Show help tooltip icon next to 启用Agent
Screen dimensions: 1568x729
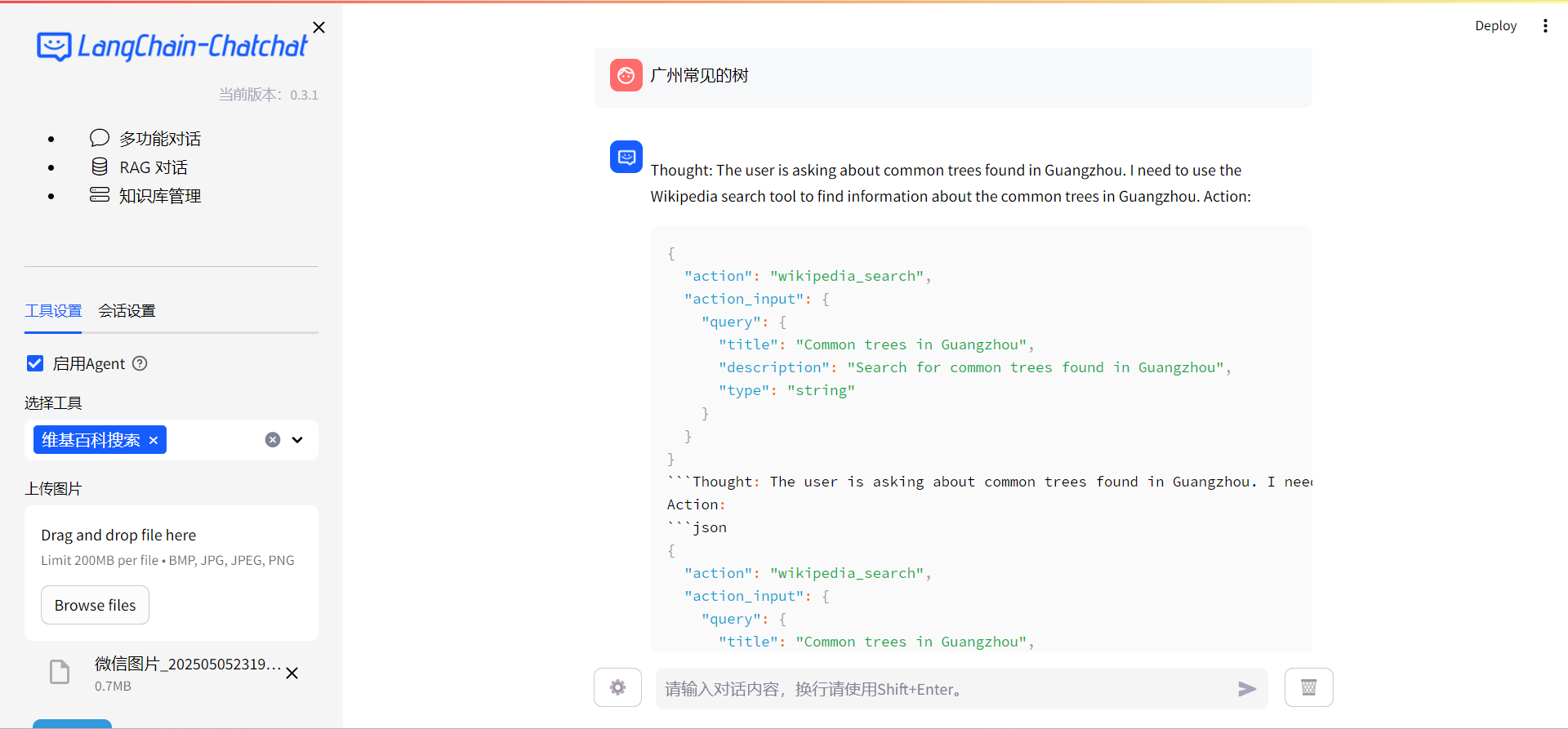pyautogui.click(x=140, y=363)
